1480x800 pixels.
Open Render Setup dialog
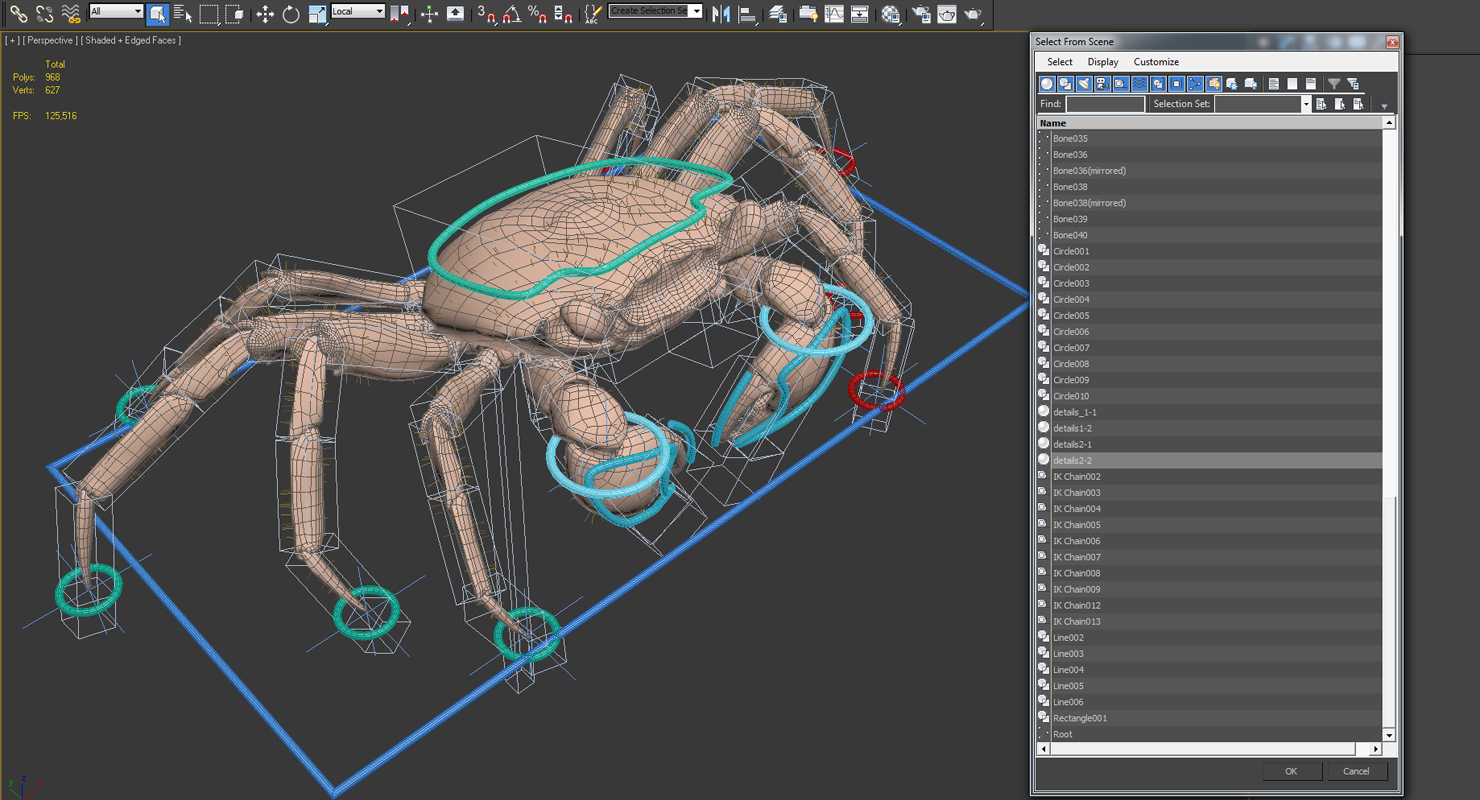point(921,14)
